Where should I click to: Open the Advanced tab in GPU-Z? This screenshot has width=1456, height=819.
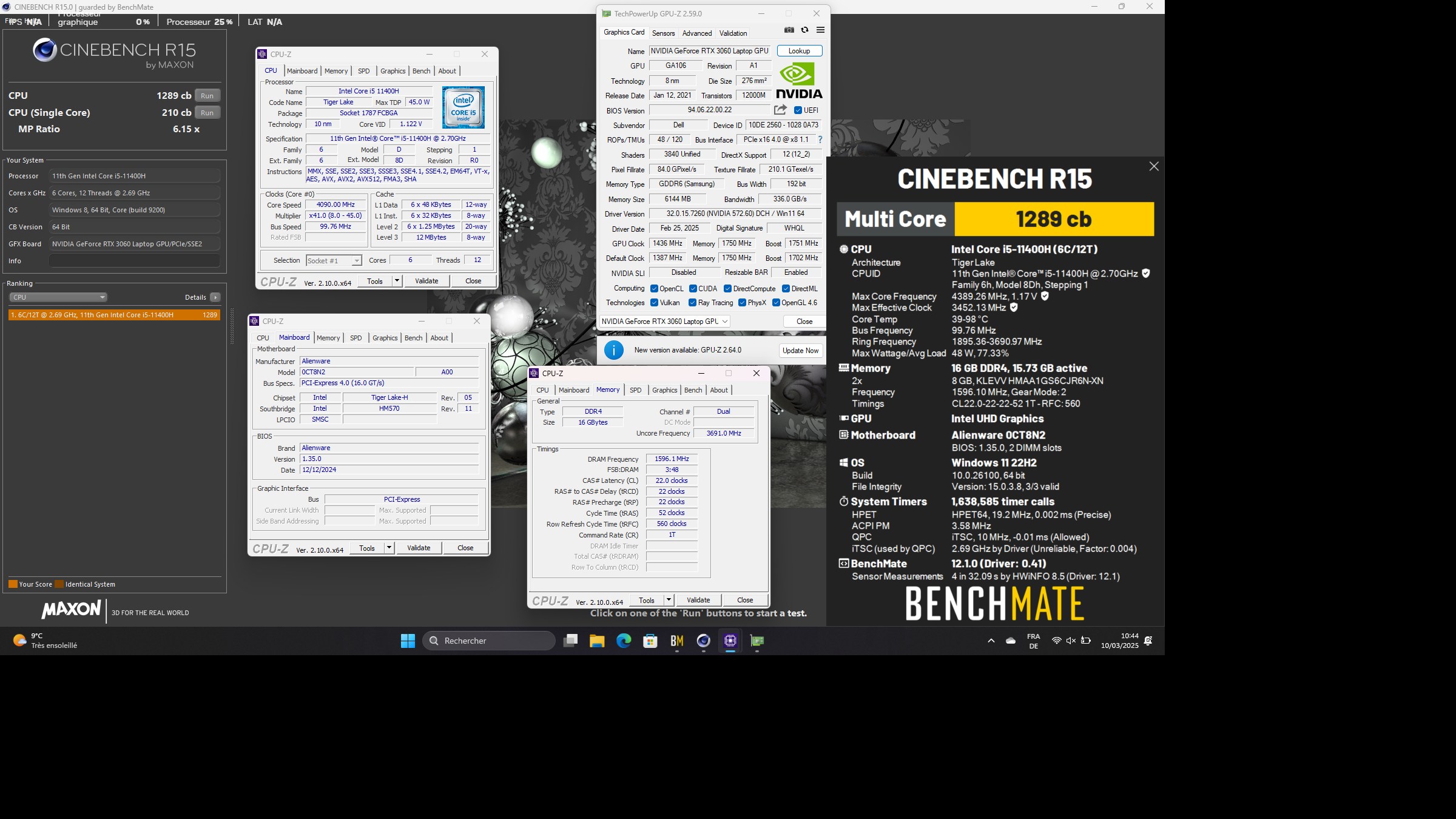696,33
